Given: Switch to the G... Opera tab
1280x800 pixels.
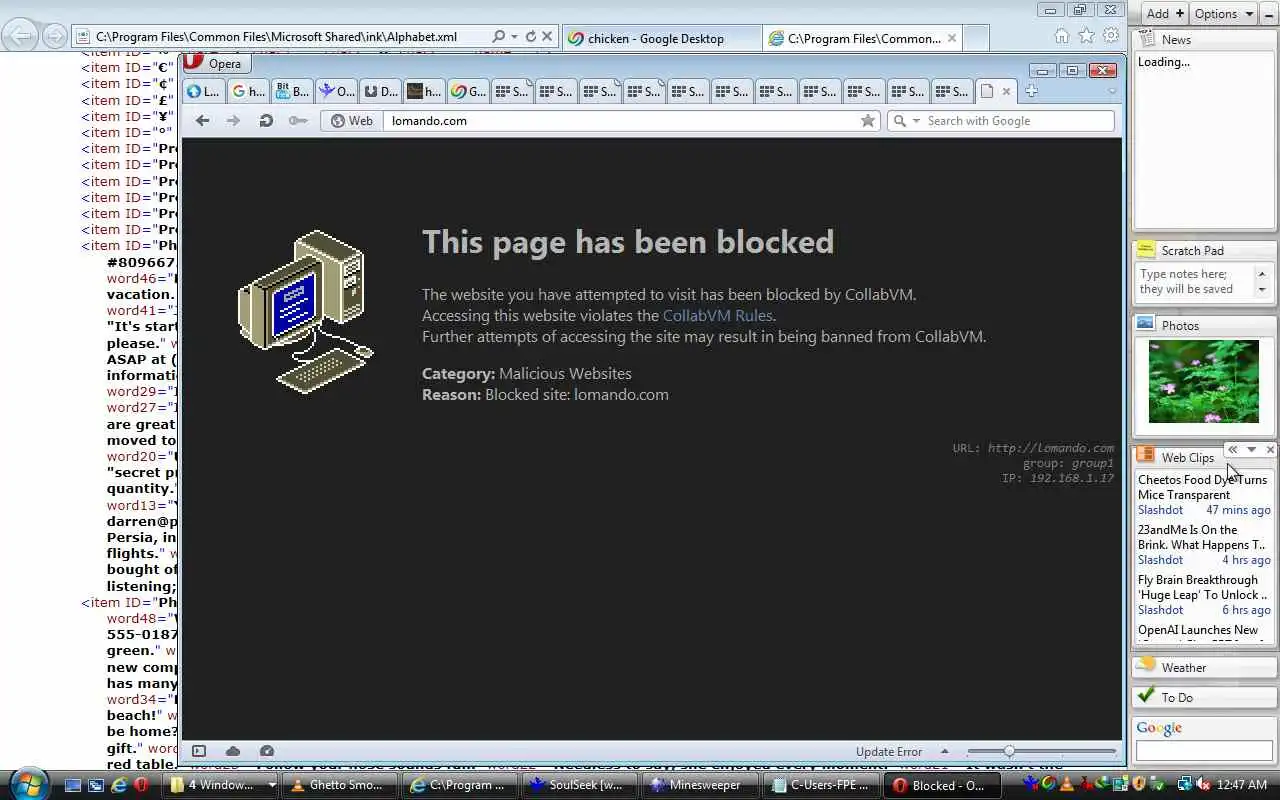Looking at the screenshot, I should (468, 91).
